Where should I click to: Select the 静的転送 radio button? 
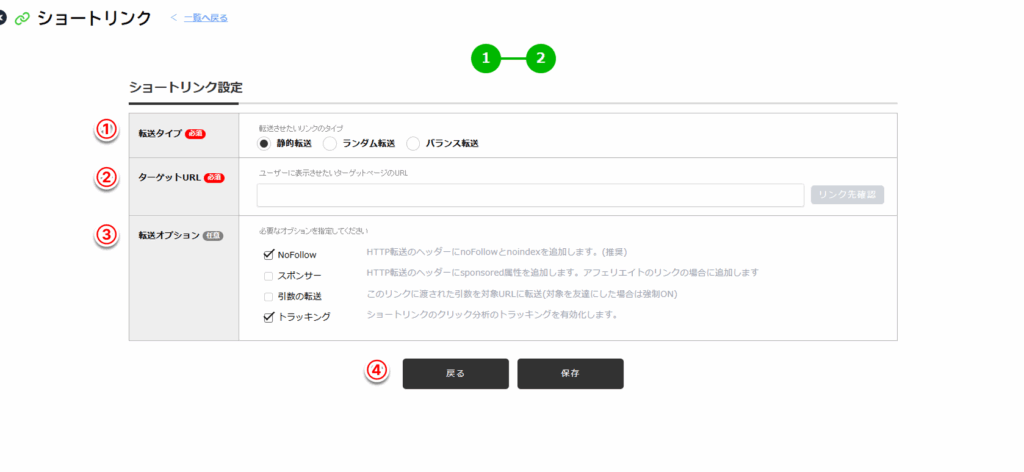tap(265, 144)
